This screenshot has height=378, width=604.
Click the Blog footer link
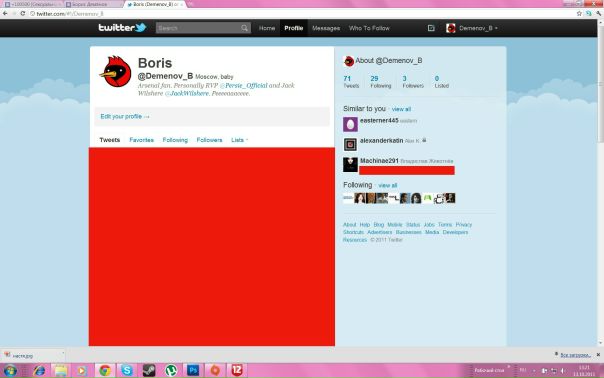coord(379,225)
